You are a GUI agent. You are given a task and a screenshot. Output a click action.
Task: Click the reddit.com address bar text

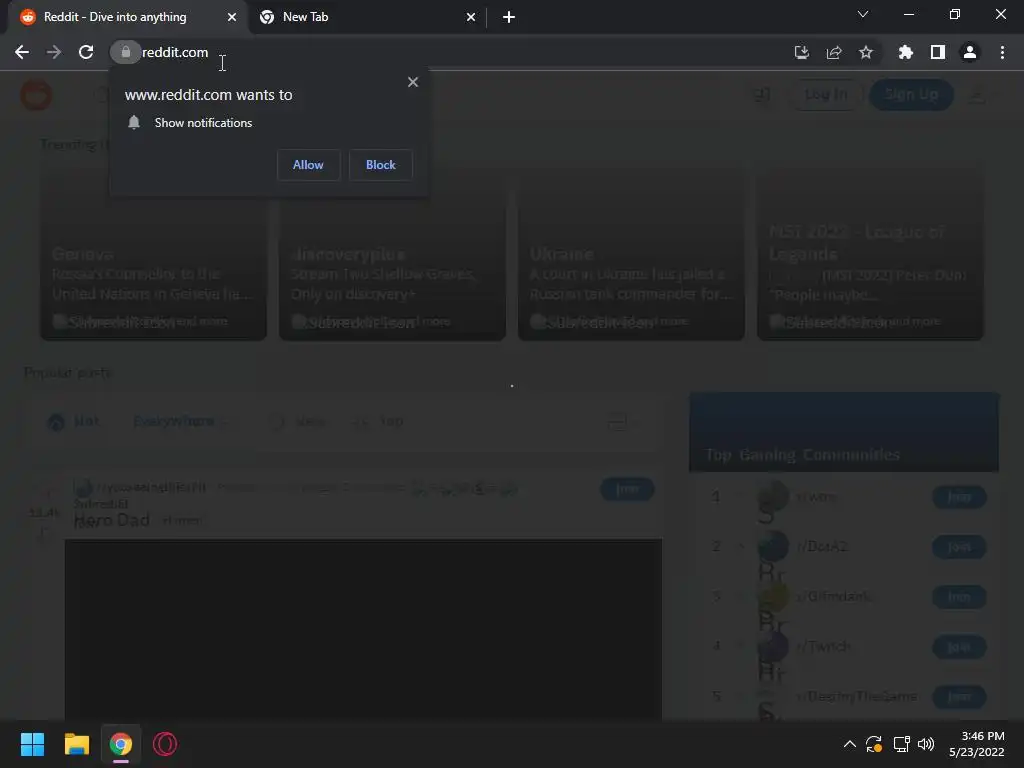pos(175,52)
